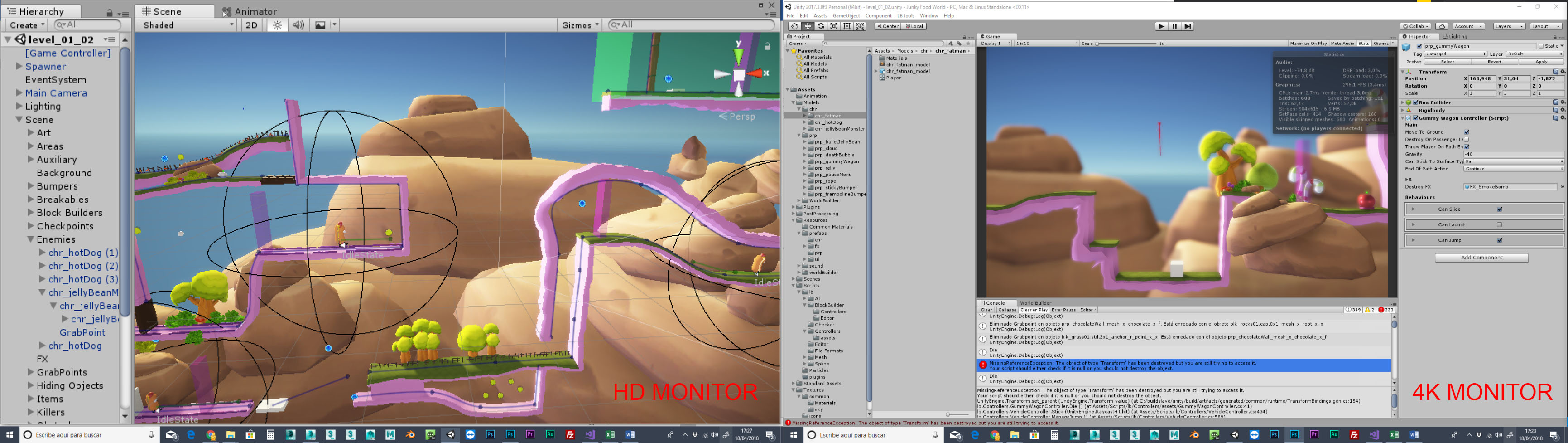The height and width of the screenshot is (443, 1568).
Task: Toggle Box Collider enabled checkbox
Action: pyautogui.click(x=1416, y=102)
